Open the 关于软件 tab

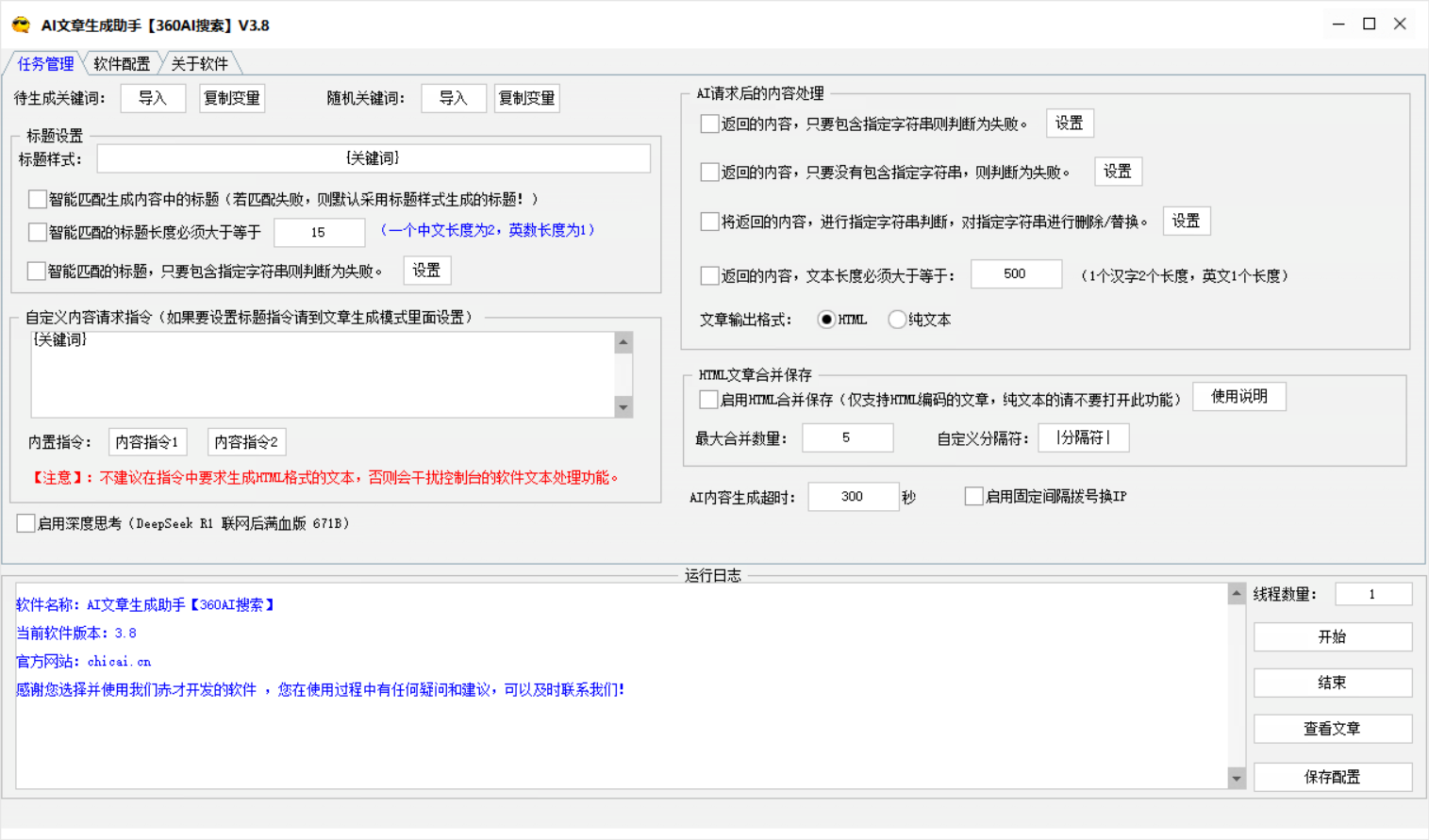pos(199,63)
